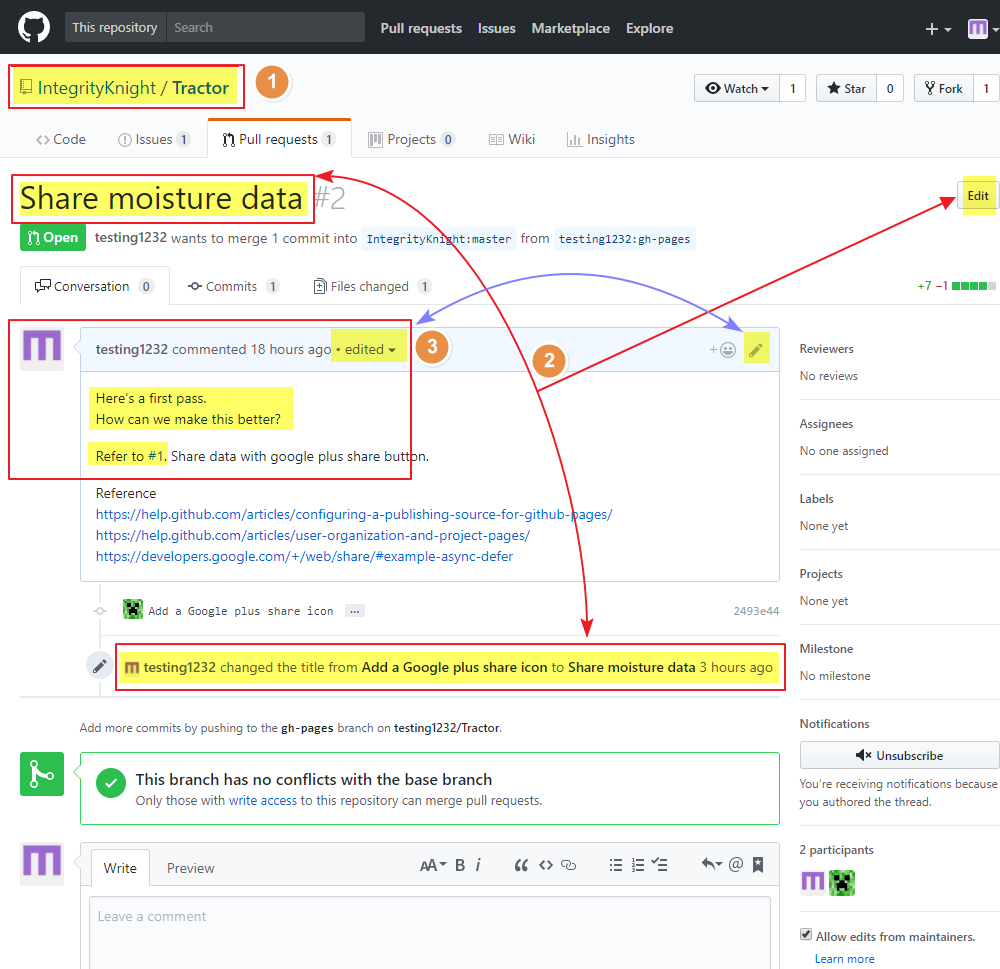Apply bold formatting in the comment editor
Image resolution: width=1000 pixels, height=969 pixels.
pyautogui.click(x=462, y=866)
